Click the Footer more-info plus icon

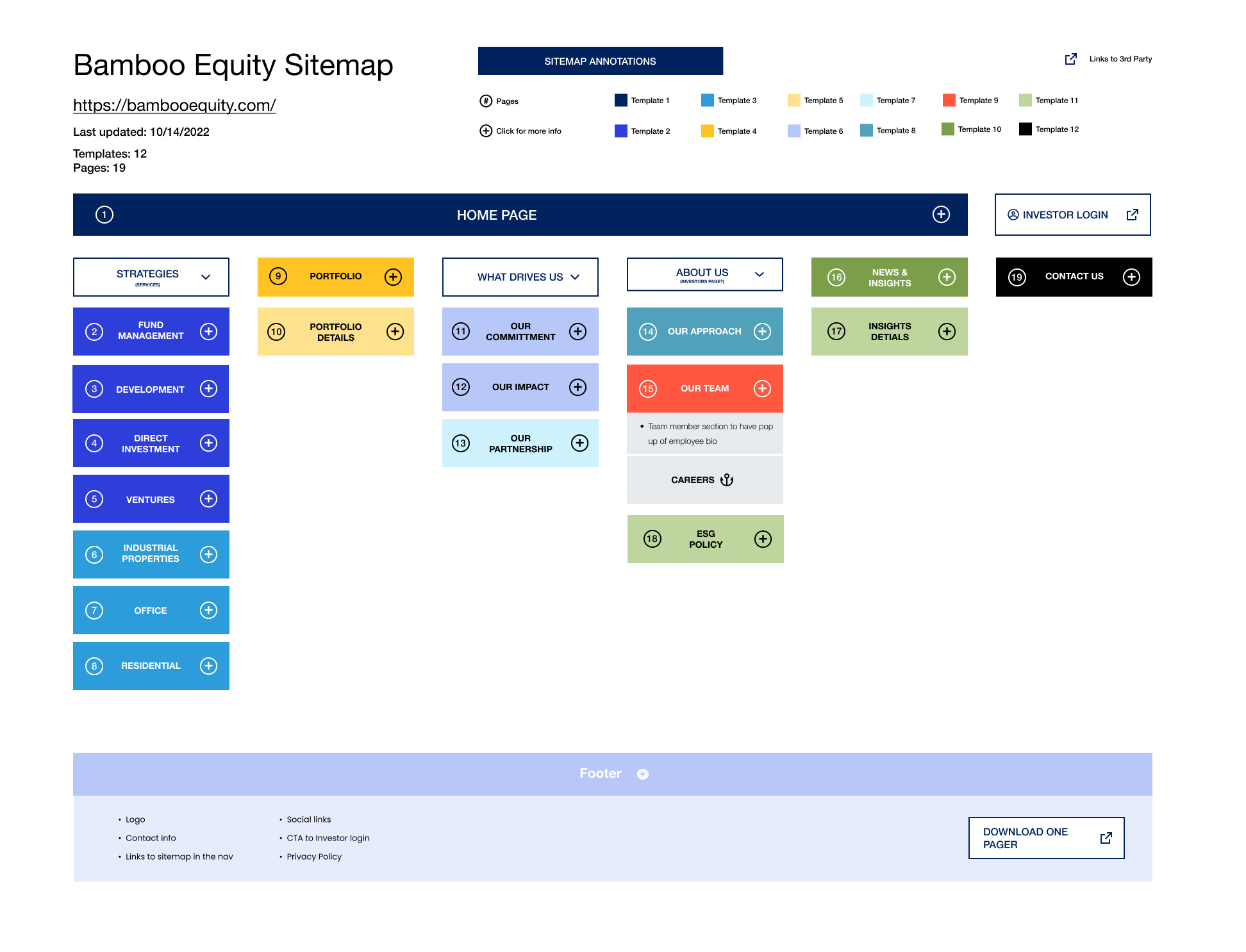(642, 774)
